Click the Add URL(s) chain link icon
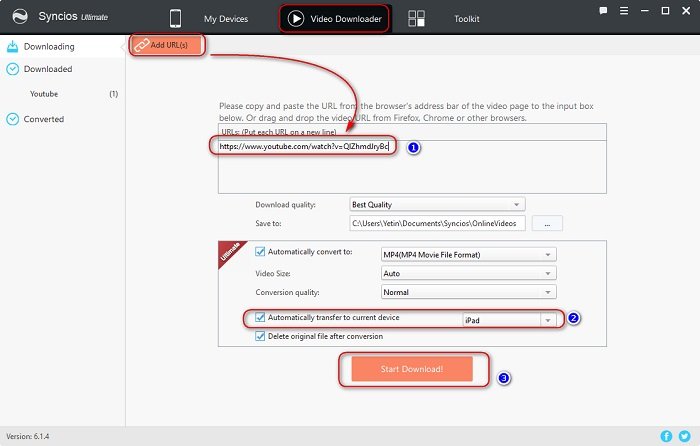Image resolution: width=700 pixels, height=446 pixels. pos(142,45)
